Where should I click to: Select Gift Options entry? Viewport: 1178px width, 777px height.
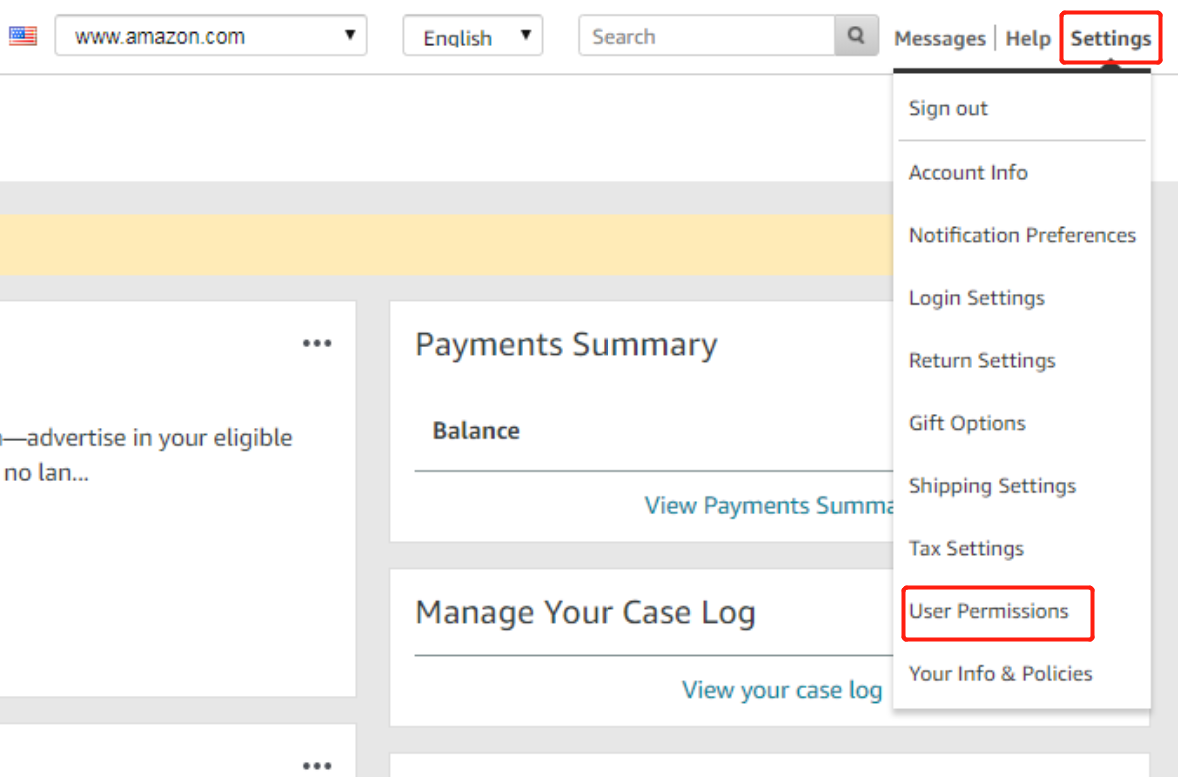pos(967,423)
